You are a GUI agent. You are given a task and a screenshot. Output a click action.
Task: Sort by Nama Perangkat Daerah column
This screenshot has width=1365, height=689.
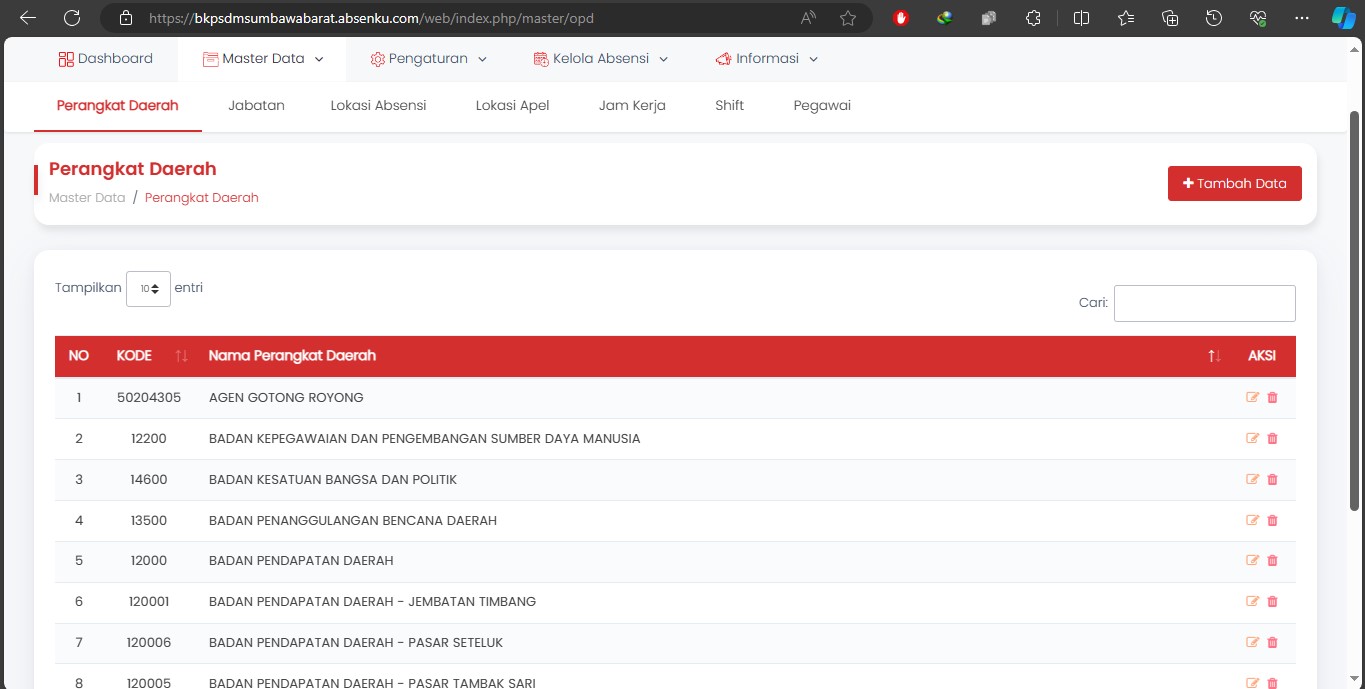[x=1214, y=356]
